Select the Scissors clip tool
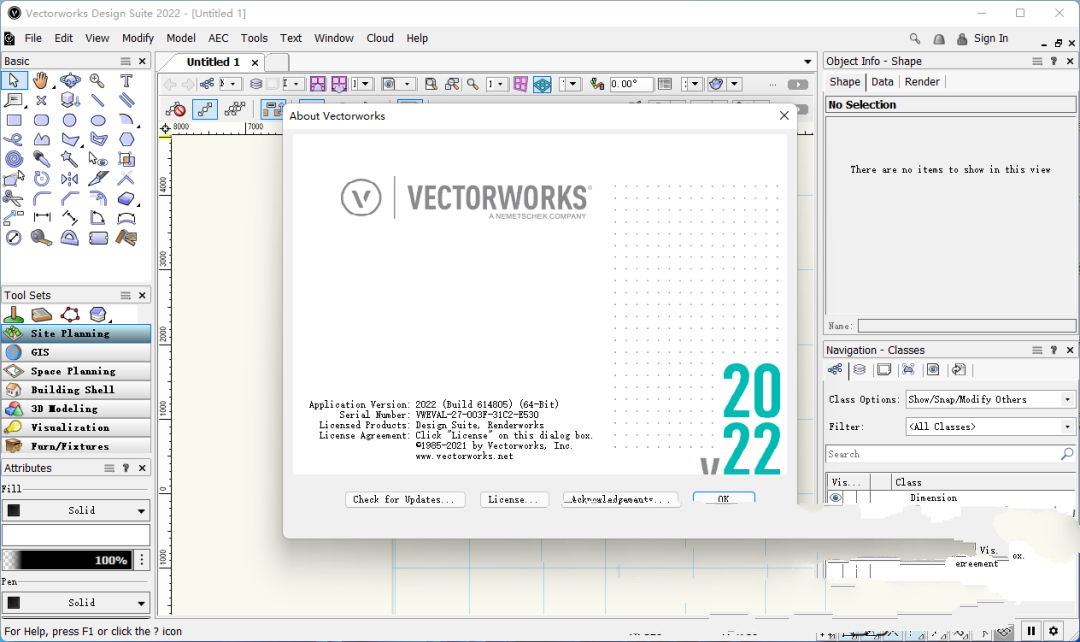 [13, 199]
